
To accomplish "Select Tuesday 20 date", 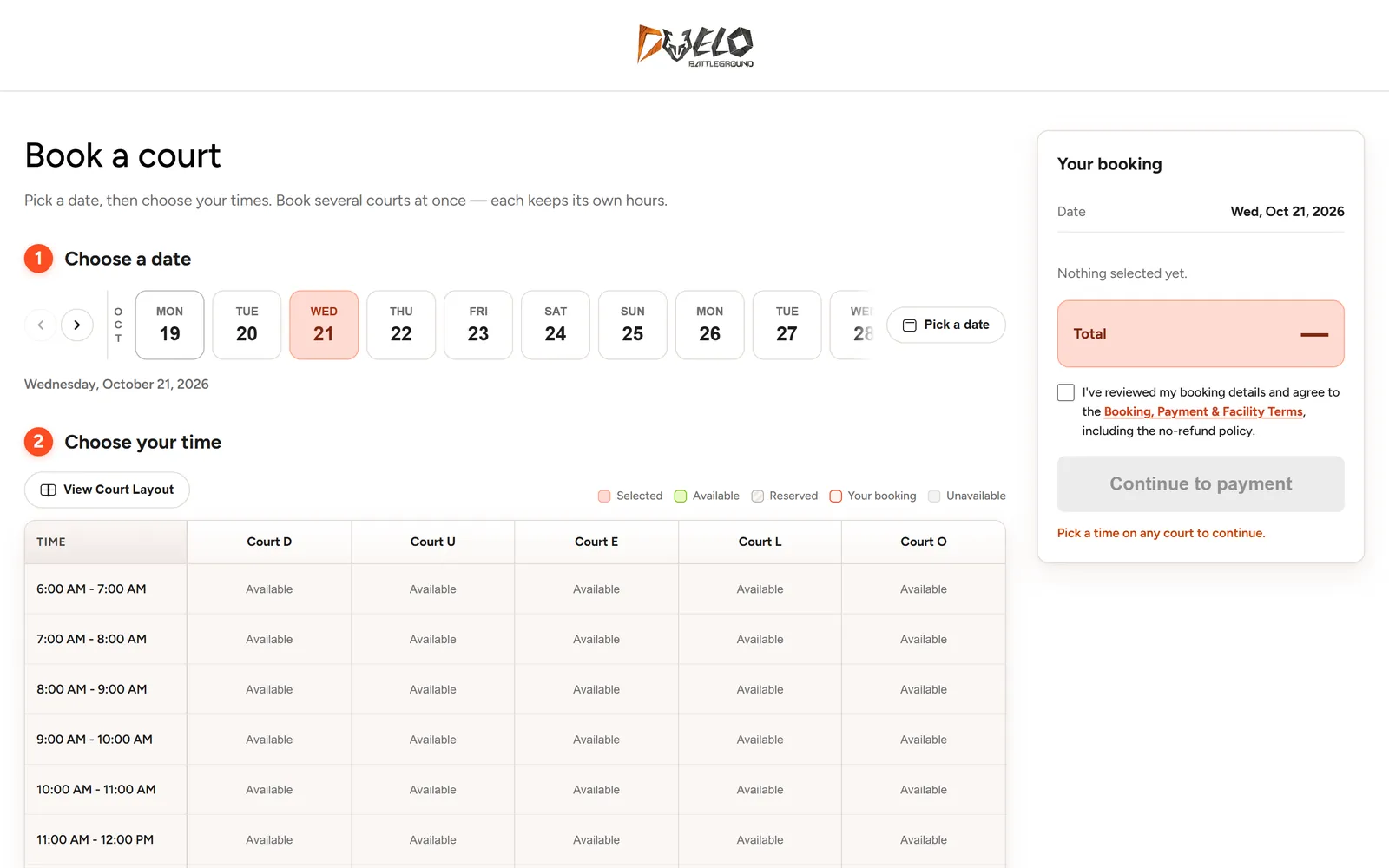I will click(247, 325).
